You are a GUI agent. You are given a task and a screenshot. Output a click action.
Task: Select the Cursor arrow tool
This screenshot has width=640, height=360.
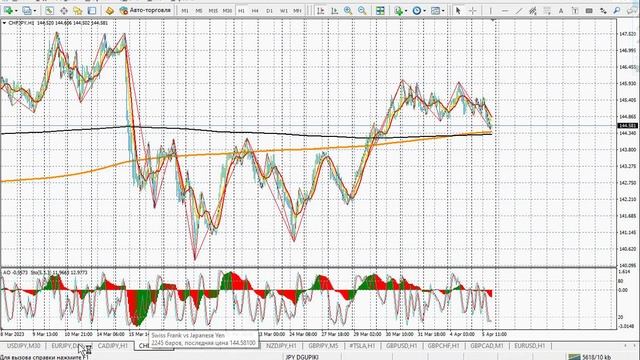[x=458, y=11]
